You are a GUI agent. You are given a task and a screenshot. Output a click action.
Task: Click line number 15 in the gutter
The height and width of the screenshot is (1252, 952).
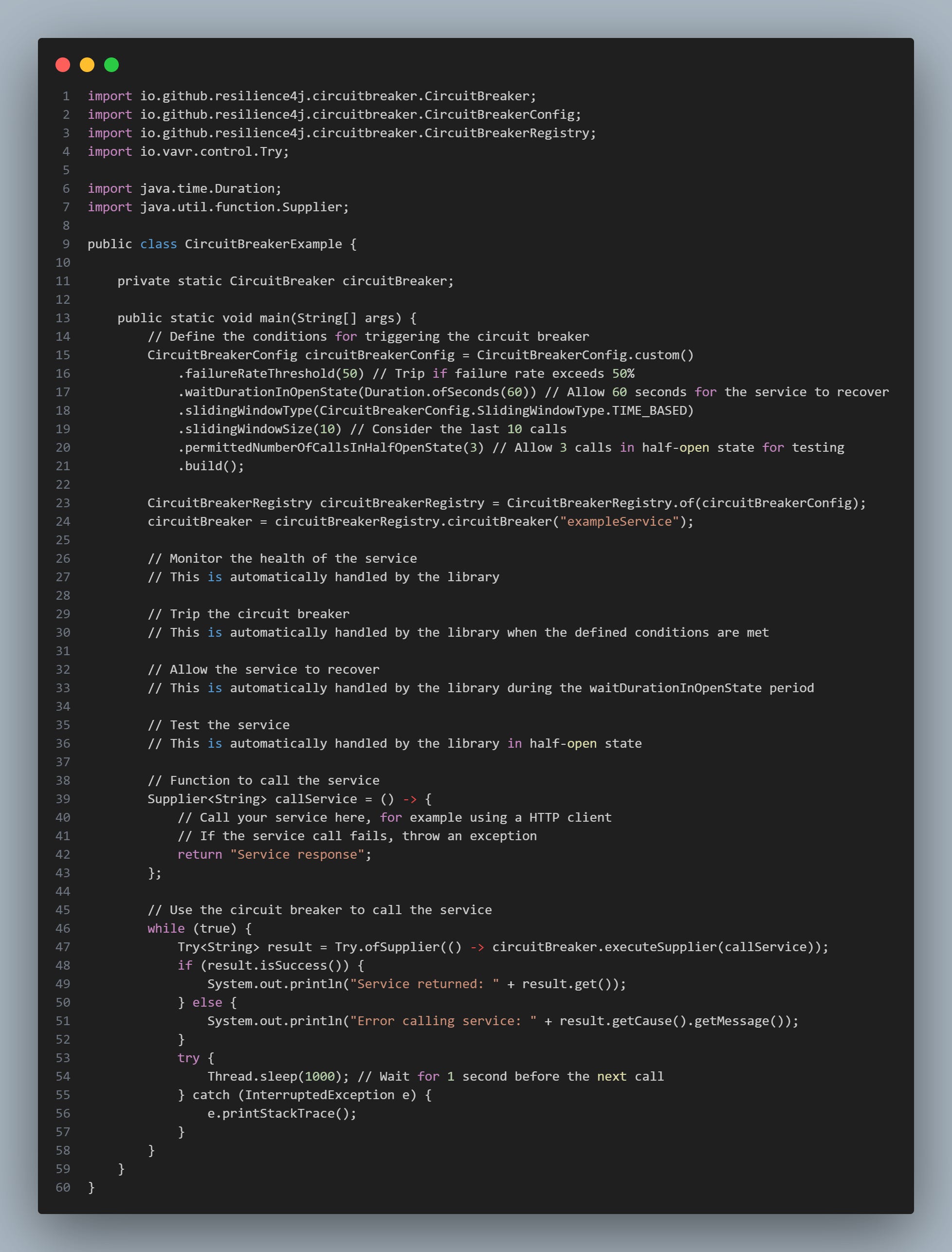63,355
